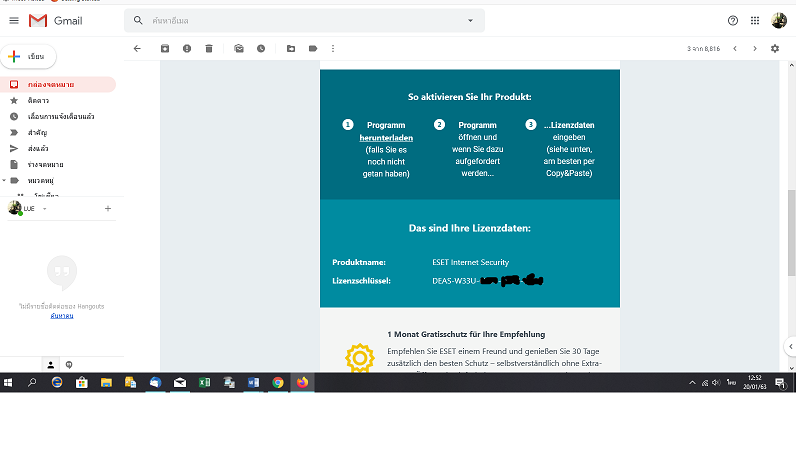
Task: Delete this email with trash icon
Action: coord(209,48)
